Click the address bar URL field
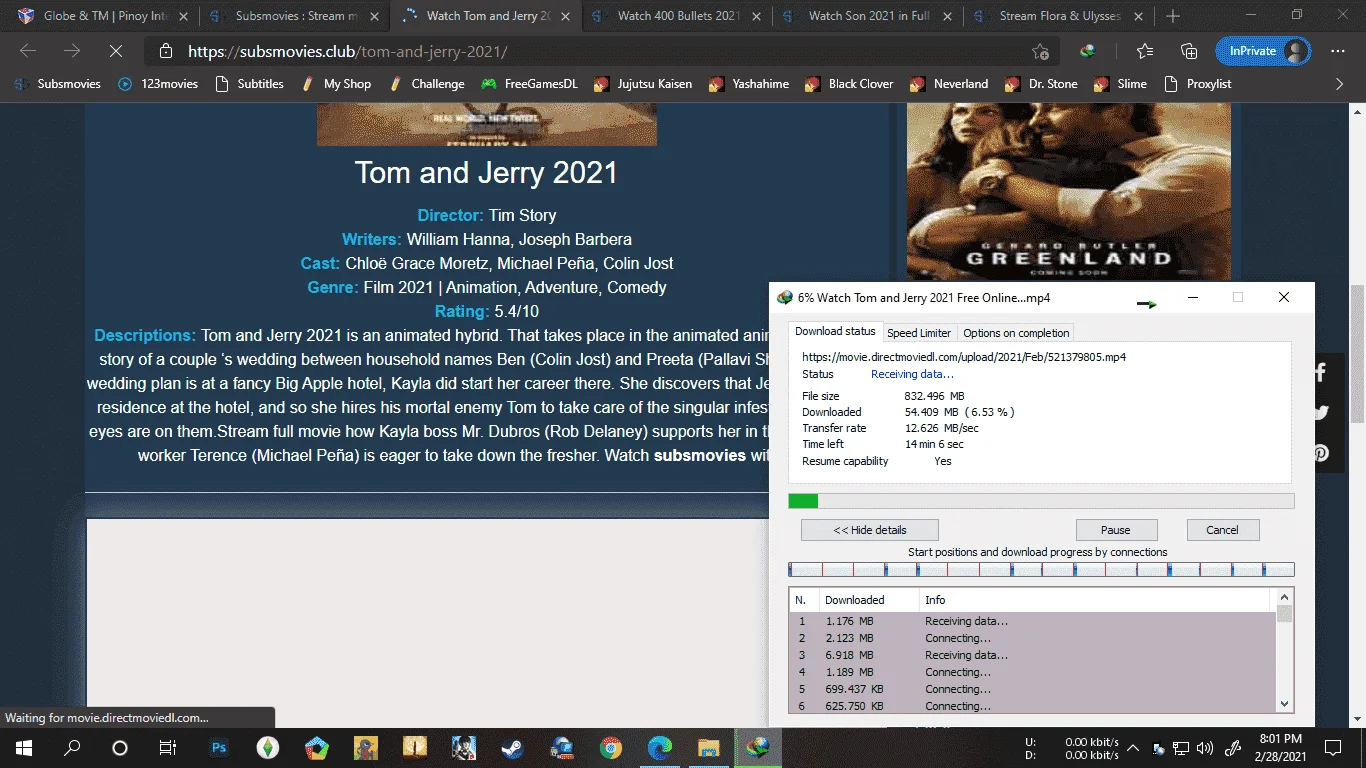This screenshot has width=1366, height=768. (x=600, y=51)
